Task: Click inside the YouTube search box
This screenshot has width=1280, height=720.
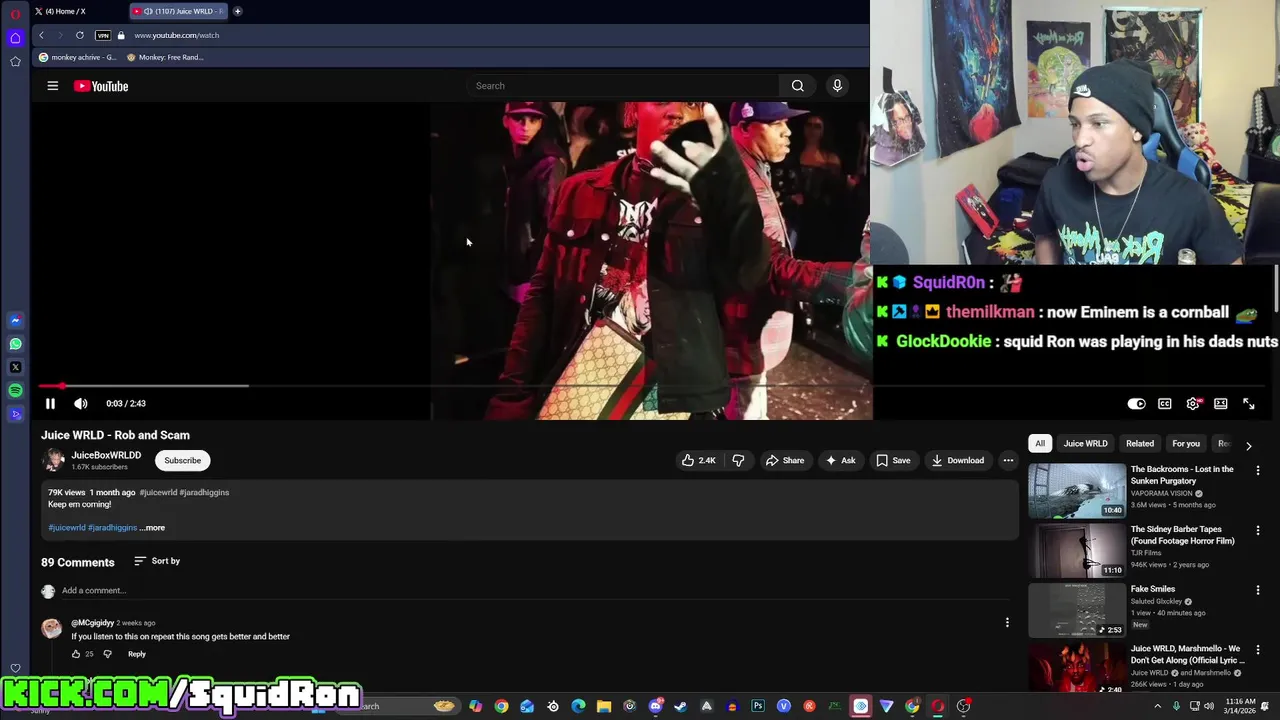Action: point(622,86)
